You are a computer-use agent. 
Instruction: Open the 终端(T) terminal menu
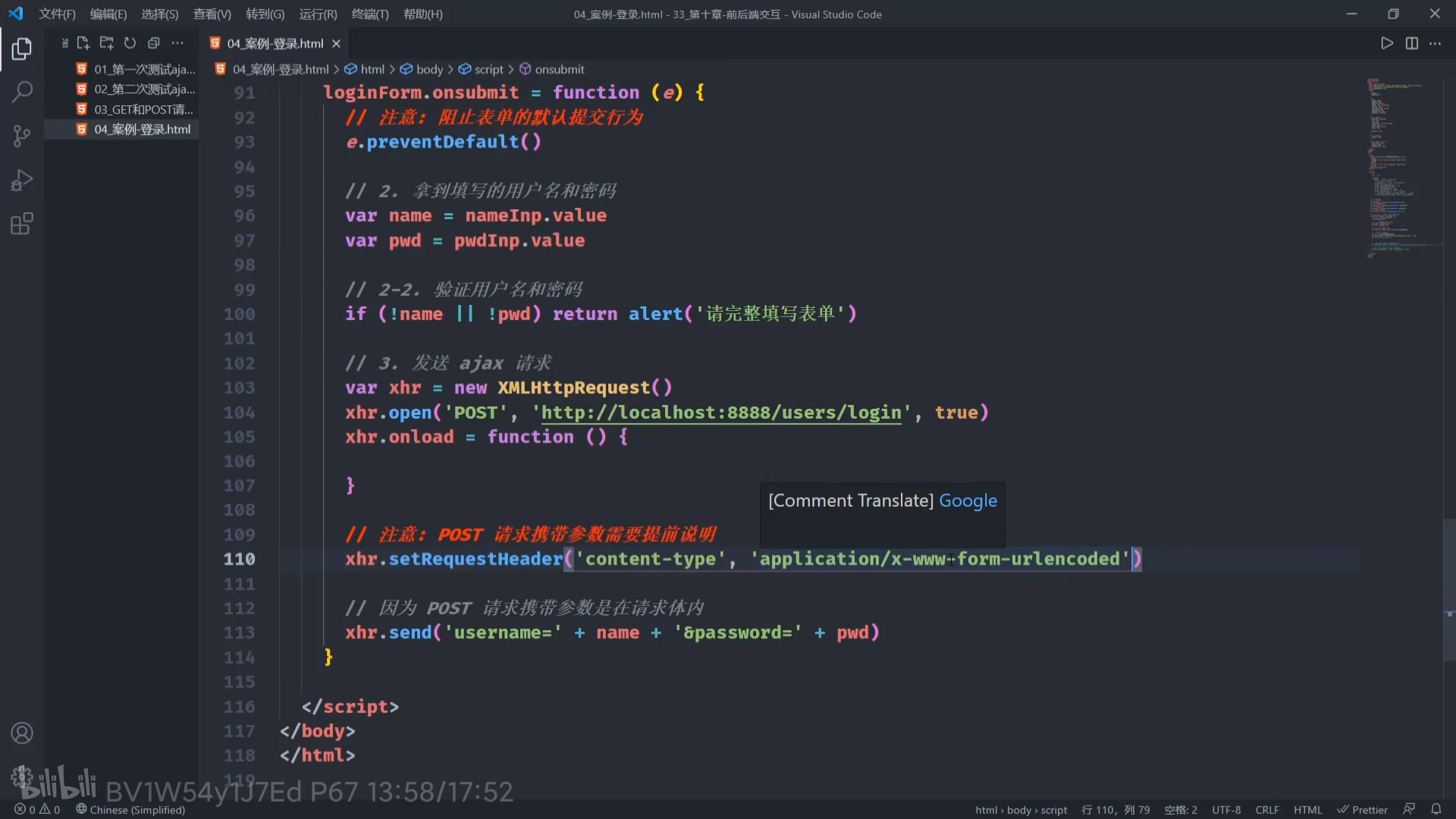coord(370,14)
